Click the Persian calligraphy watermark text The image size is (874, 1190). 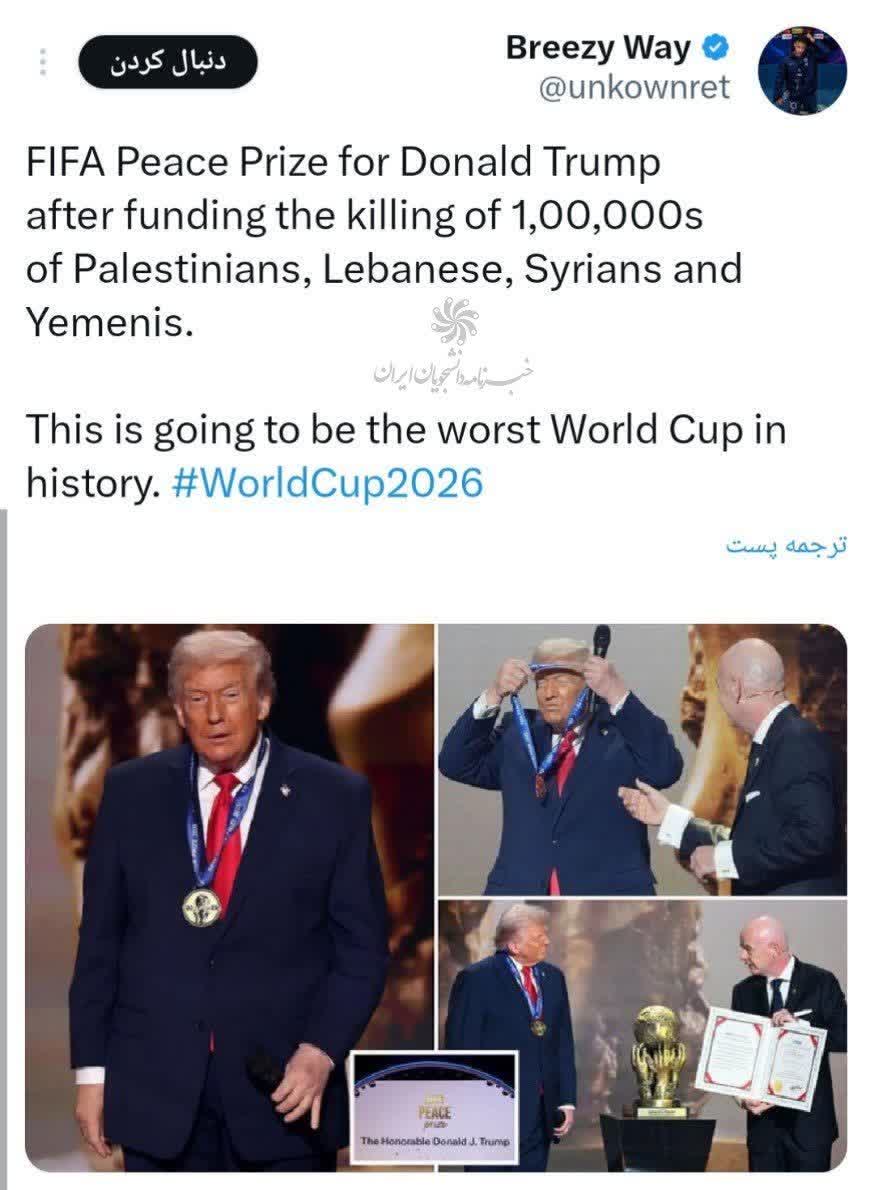coord(454,370)
